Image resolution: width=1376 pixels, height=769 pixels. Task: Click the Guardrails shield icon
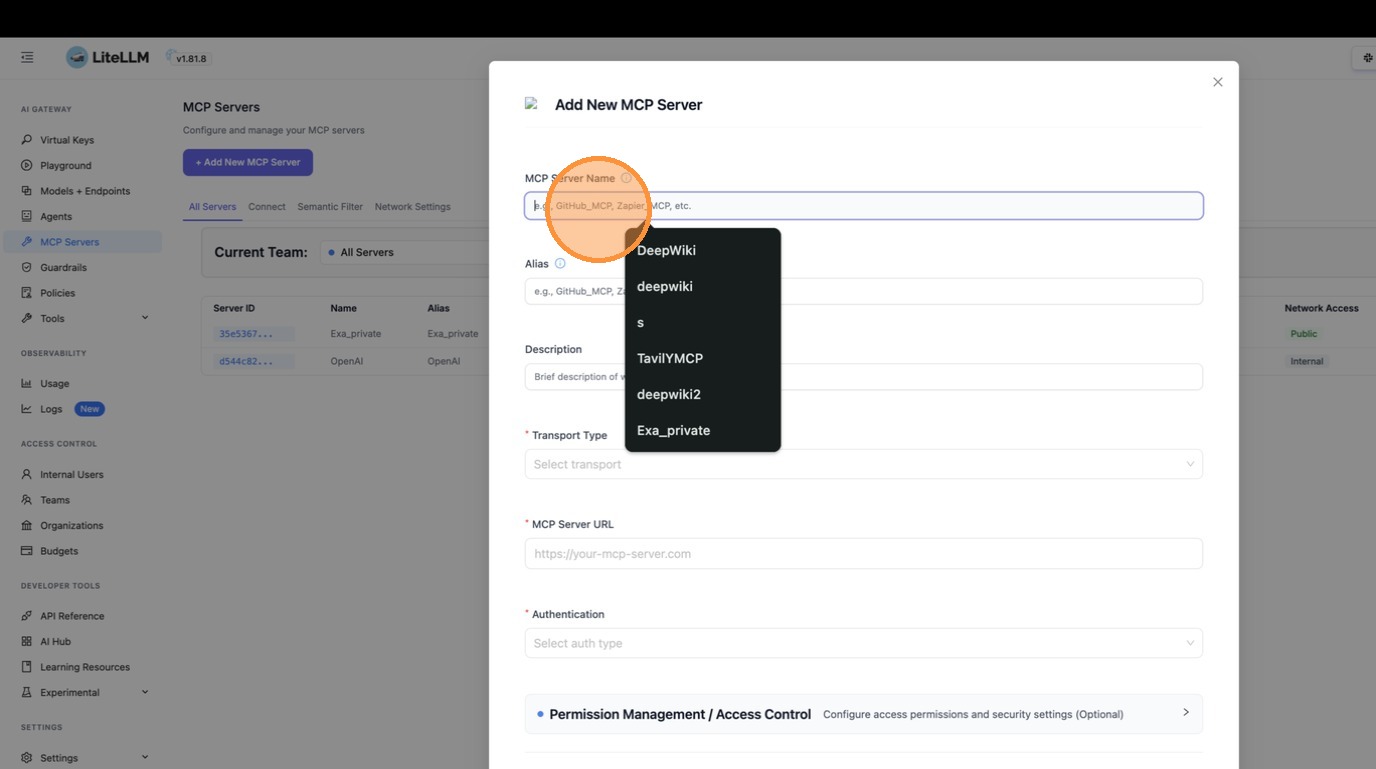[27, 267]
